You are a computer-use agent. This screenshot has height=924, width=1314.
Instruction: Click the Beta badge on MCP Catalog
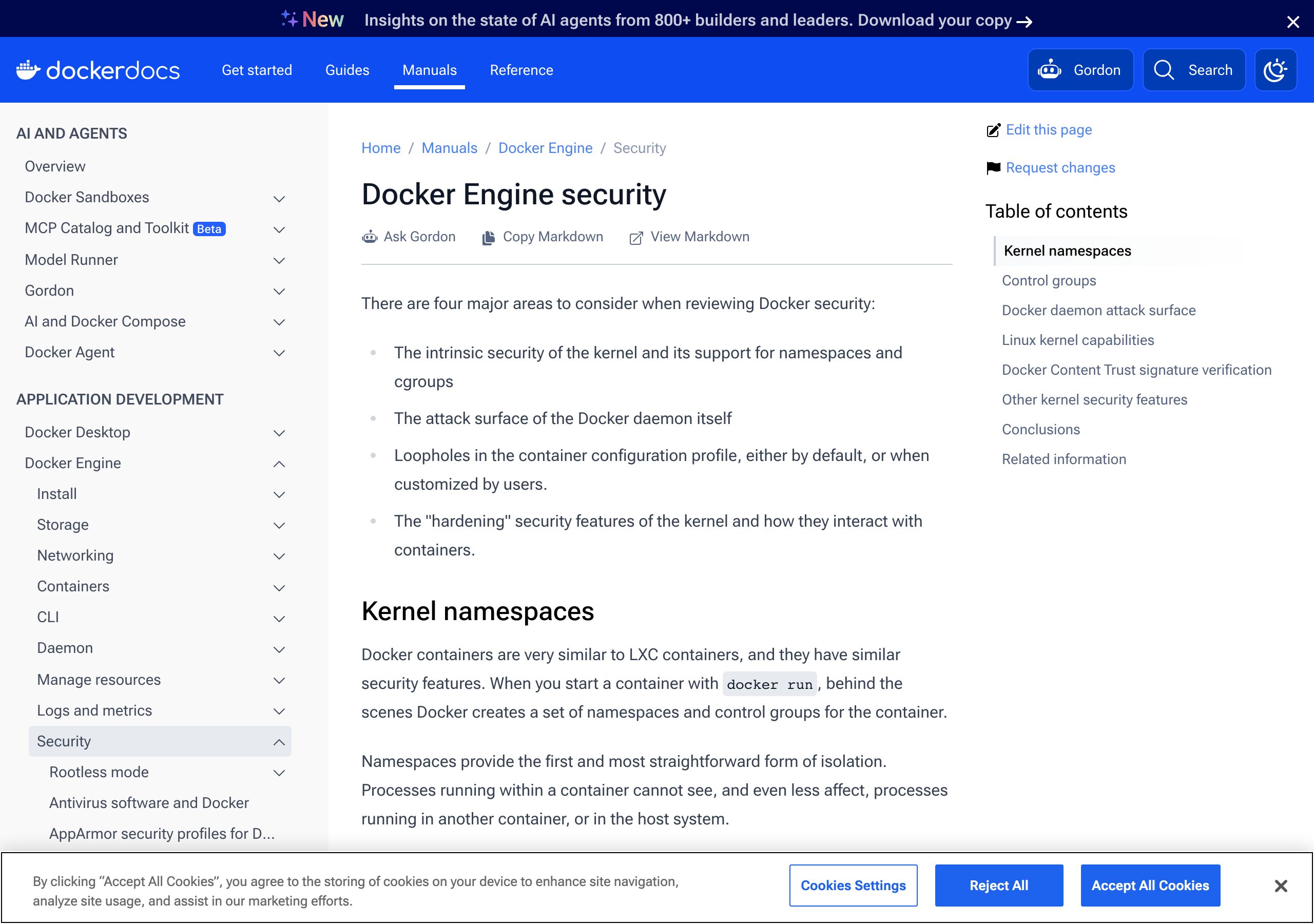[x=209, y=229]
